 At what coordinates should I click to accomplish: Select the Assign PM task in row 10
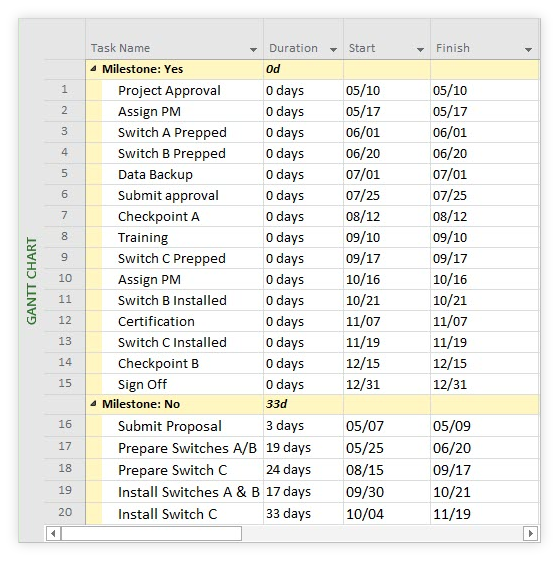click(x=149, y=280)
